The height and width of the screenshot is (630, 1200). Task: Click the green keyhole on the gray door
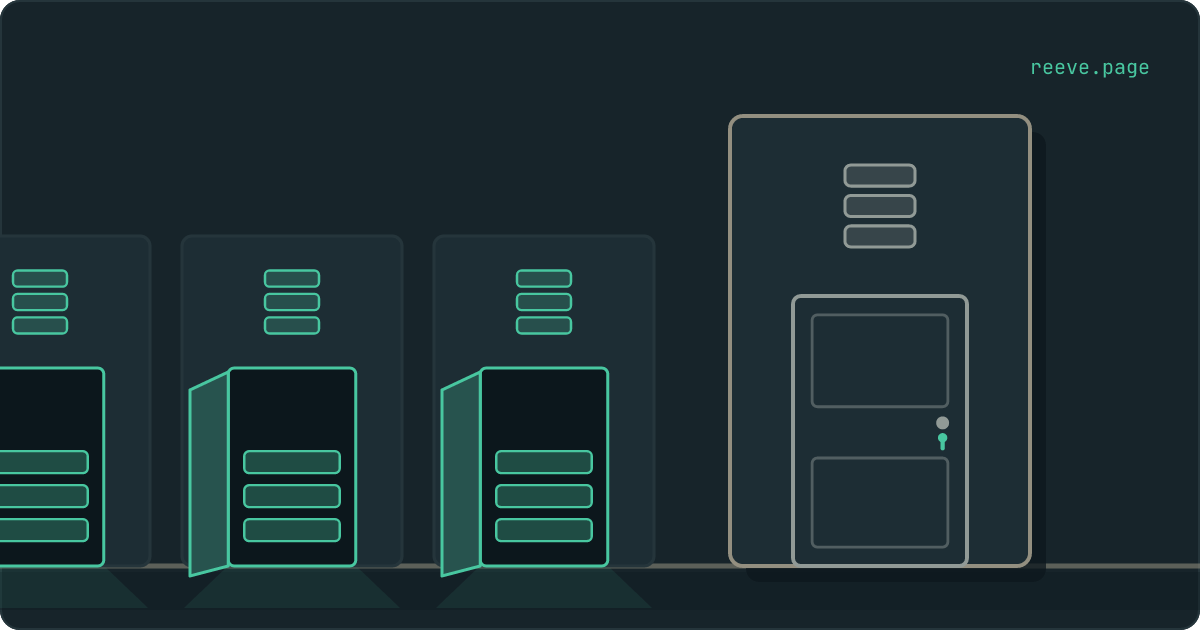coord(942,441)
